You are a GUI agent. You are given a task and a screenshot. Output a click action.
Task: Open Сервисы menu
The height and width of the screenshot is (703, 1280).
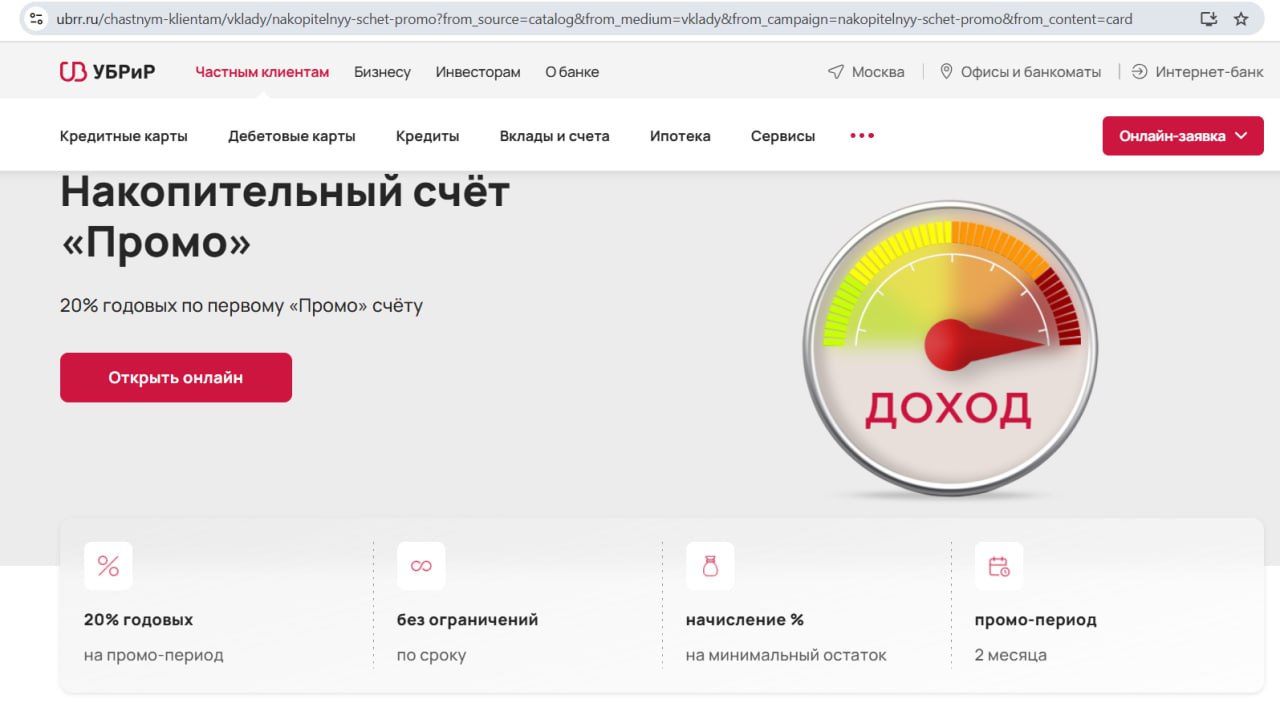click(x=783, y=136)
